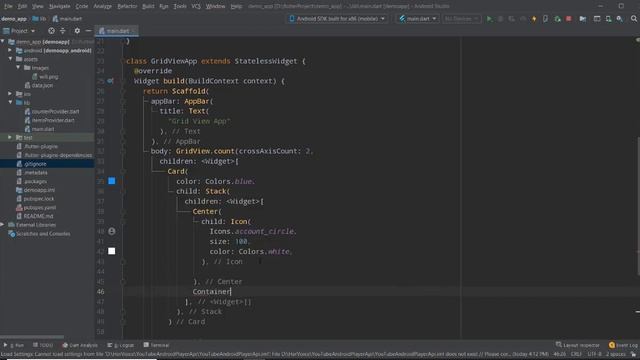
Task: Click the blue color swatch in line 35 gutter
Action: (111, 181)
